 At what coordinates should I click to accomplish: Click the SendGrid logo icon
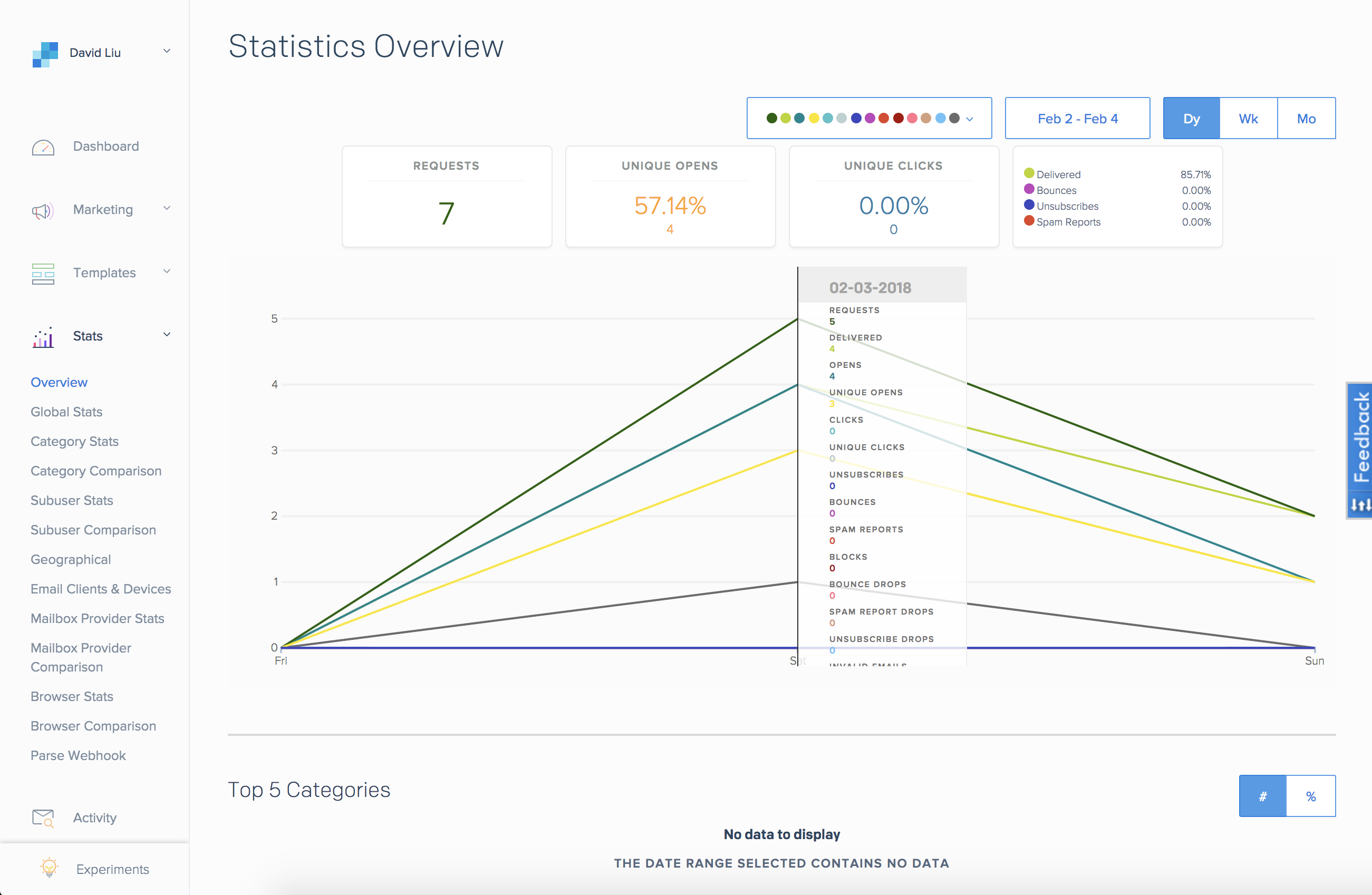click(x=45, y=54)
